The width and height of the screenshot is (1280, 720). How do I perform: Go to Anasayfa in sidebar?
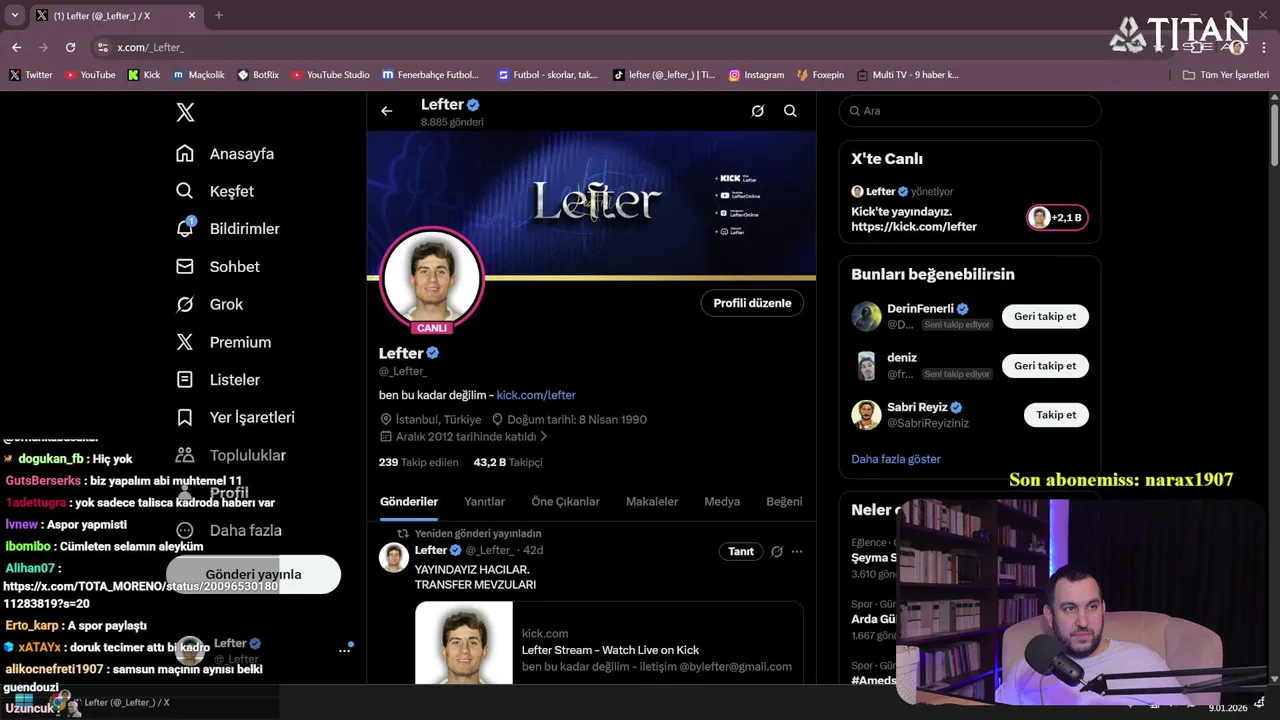tap(225, 154)
